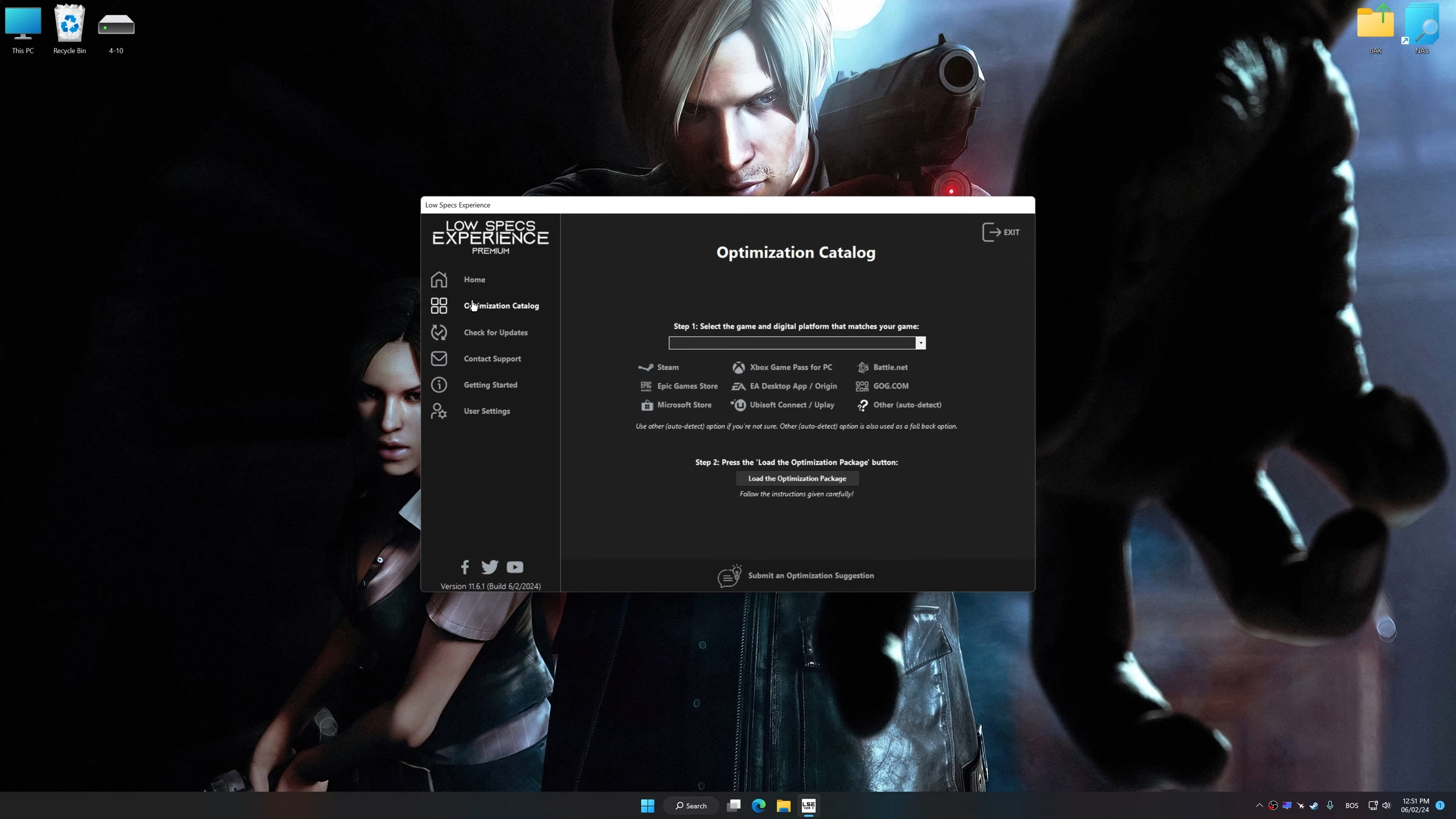
Task: Click the blue monitor tray icon
Action: [1287, 805]
